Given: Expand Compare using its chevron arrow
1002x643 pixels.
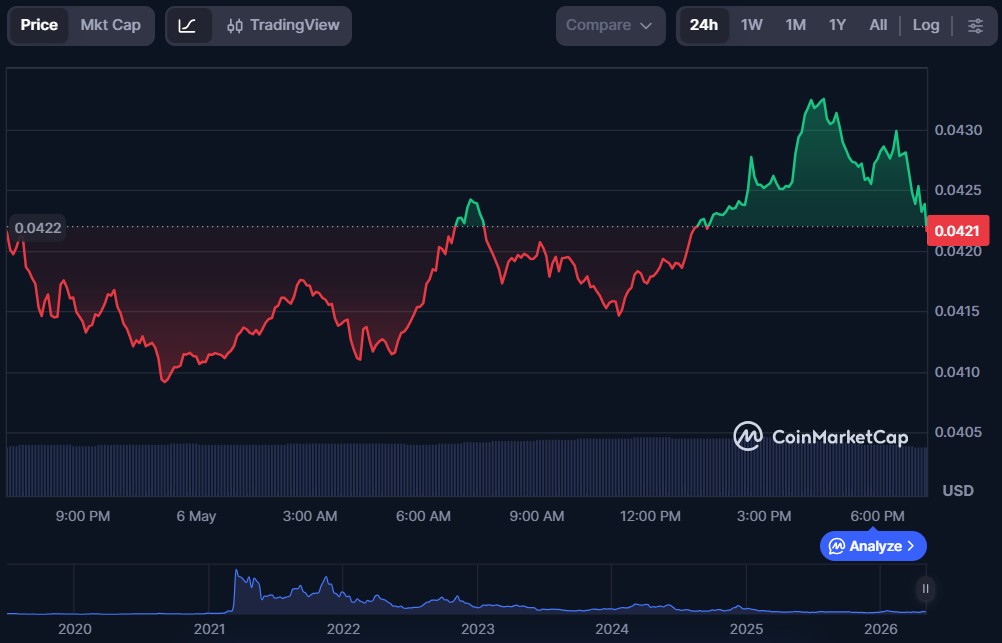Looking at the screenshot, I should [x=646, y=26].
